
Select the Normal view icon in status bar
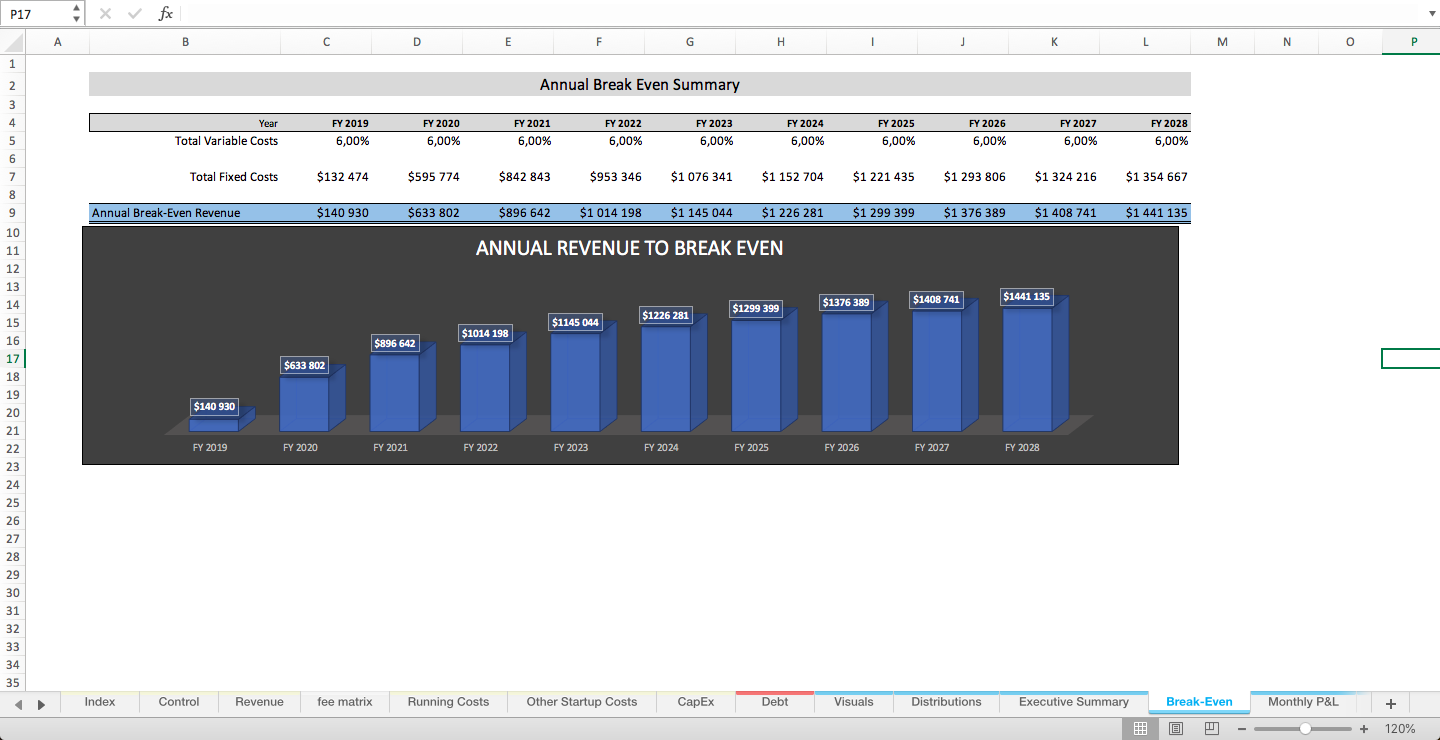[x=1140, y=728]
